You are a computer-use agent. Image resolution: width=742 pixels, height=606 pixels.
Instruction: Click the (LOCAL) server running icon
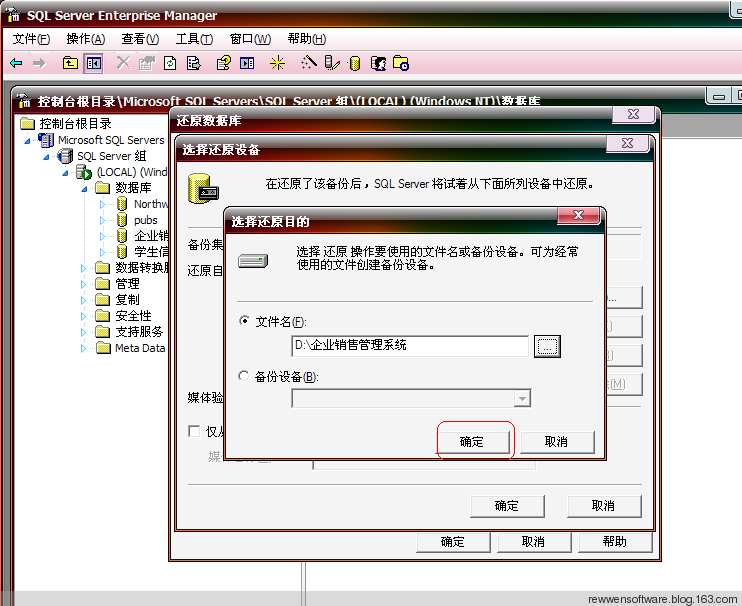84,172
